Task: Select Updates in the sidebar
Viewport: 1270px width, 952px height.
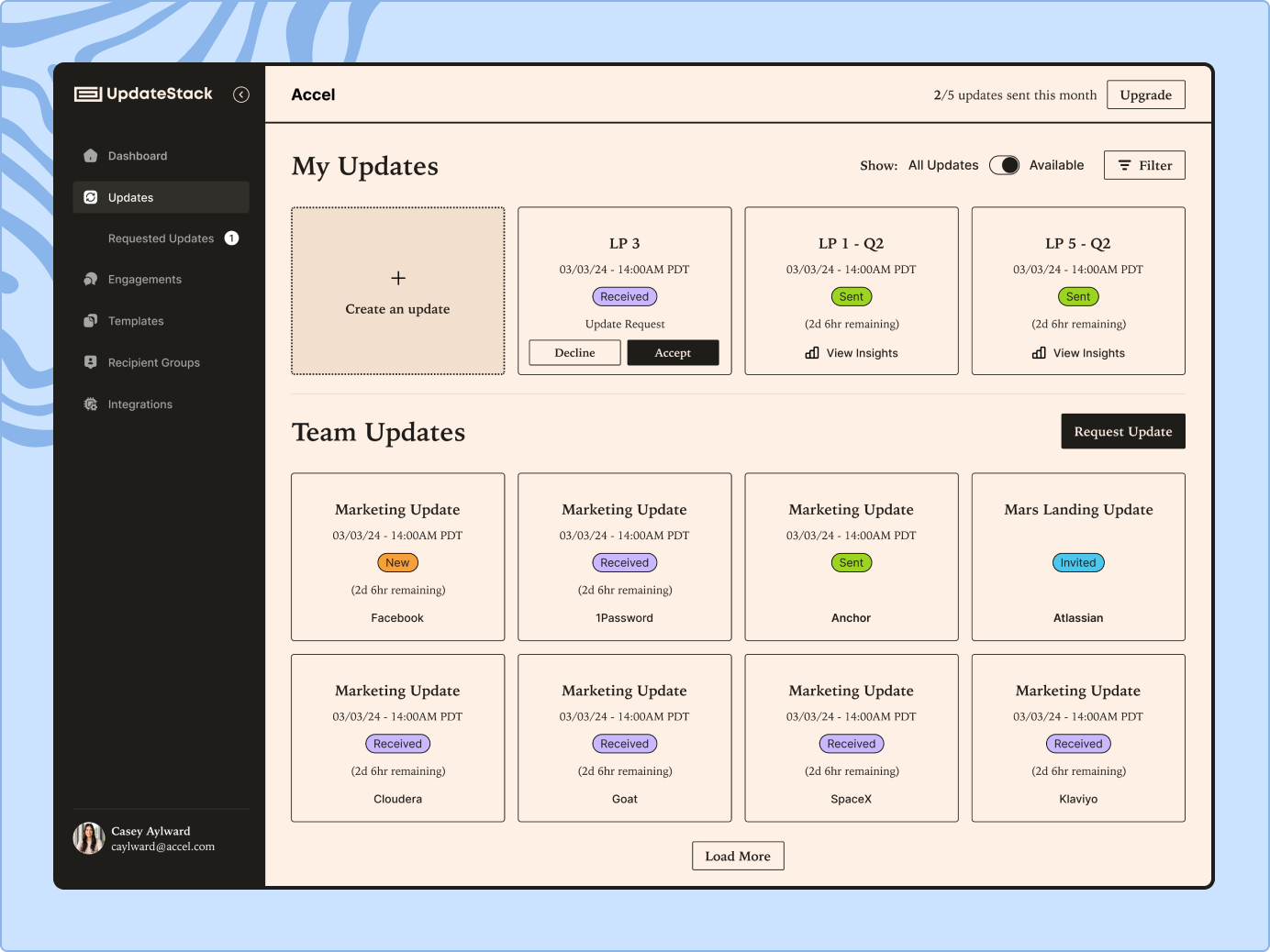Action: point(161,197)
